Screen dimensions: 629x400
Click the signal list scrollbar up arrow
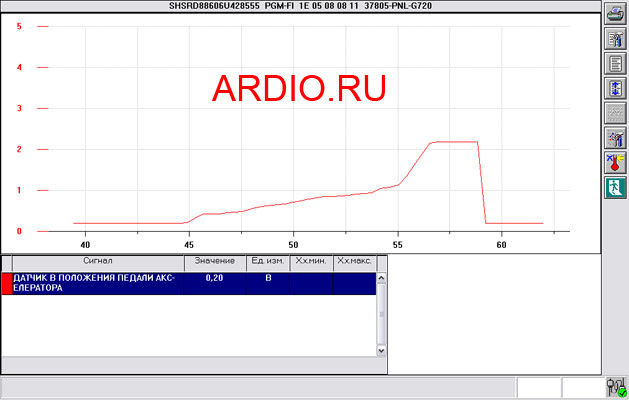tap(381, 278)
